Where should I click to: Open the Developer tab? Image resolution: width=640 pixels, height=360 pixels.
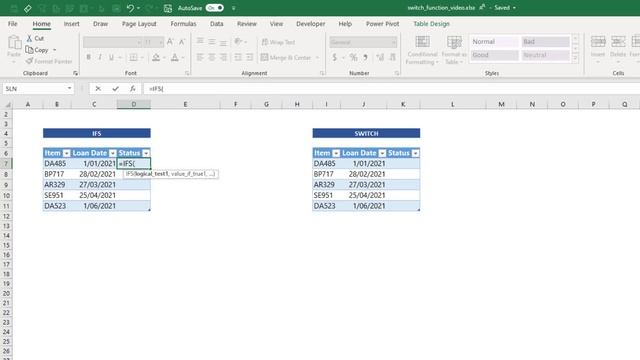[x=311, y=24]
